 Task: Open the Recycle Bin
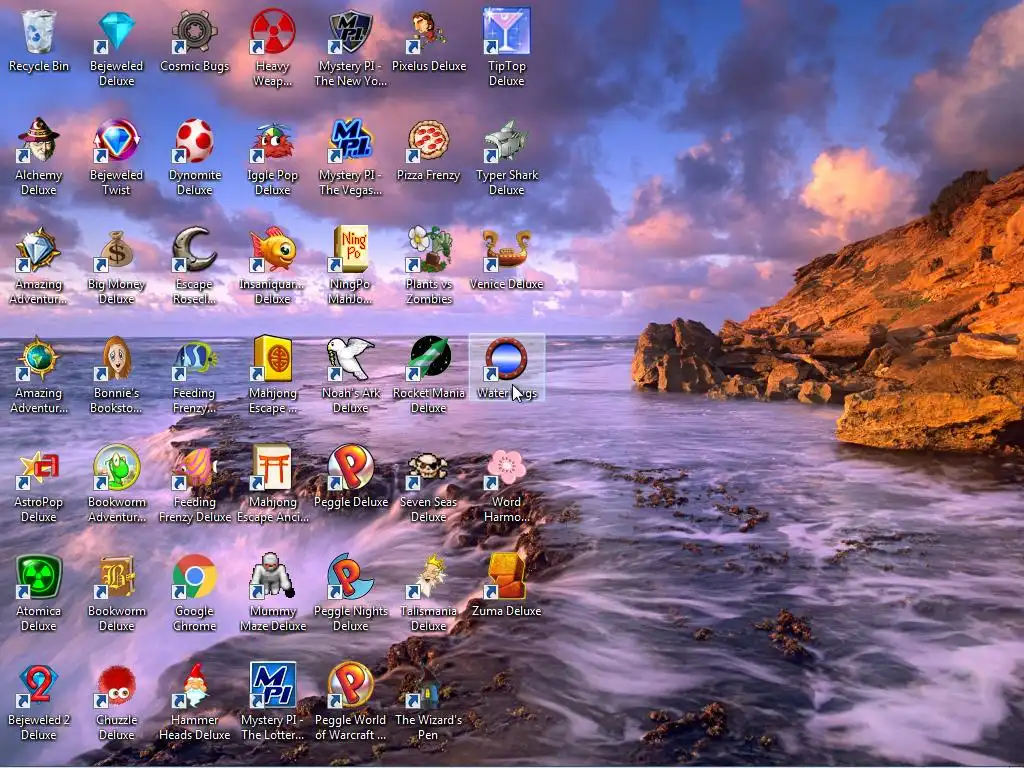(39, 31)
